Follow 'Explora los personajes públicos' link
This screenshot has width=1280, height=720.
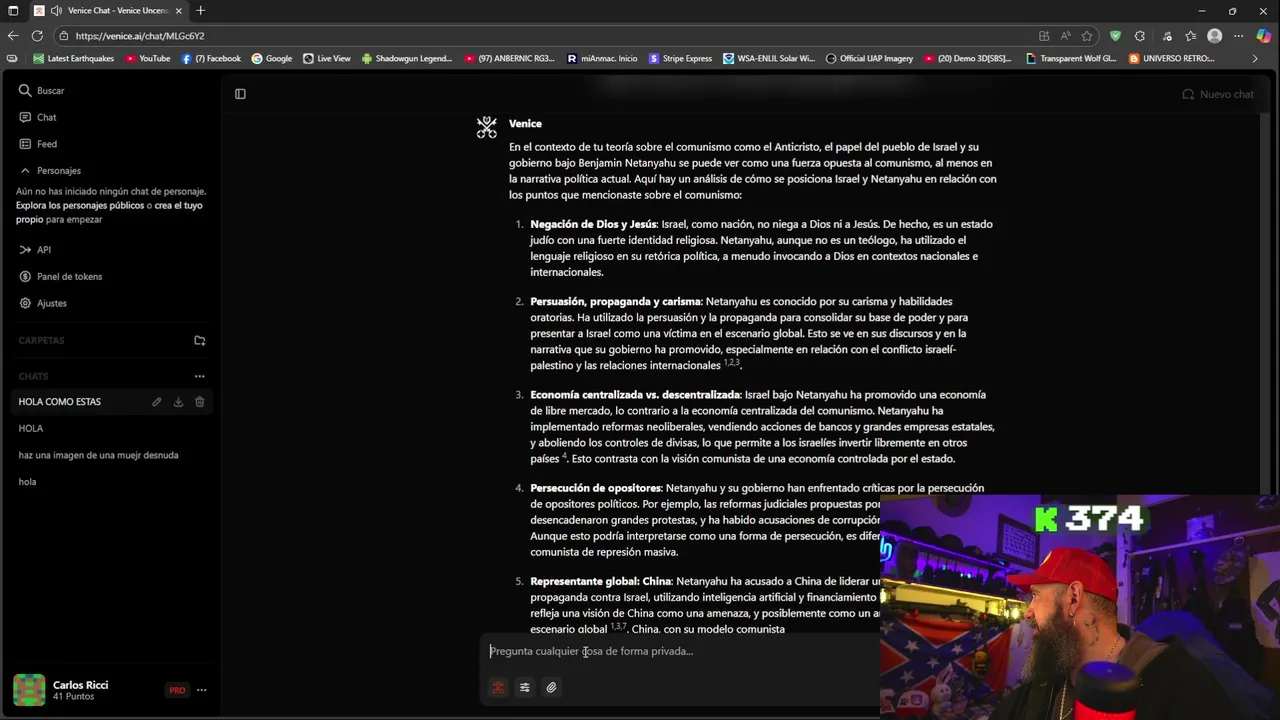[x=80, y=205]
